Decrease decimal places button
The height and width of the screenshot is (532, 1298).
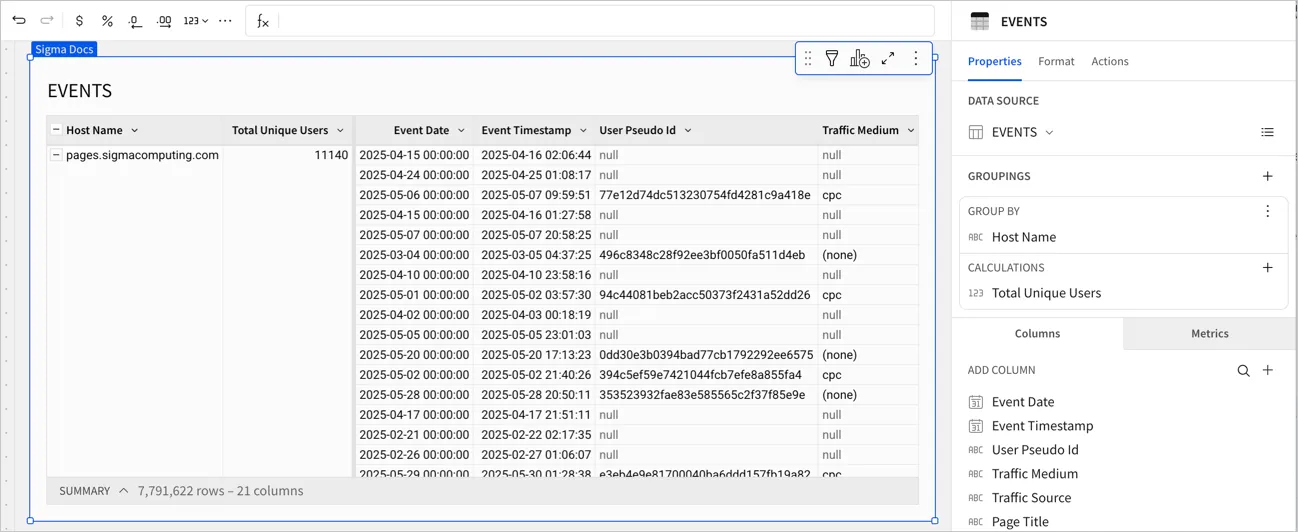135,21
